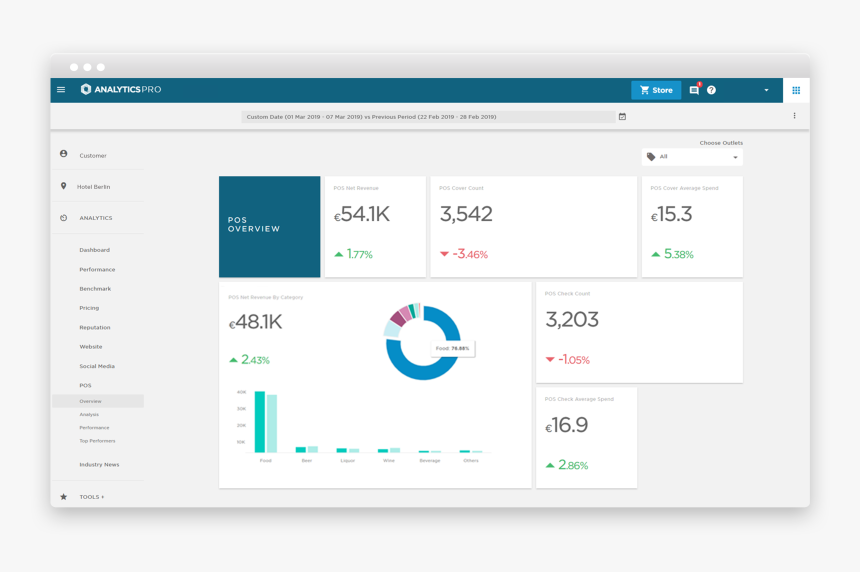Click the POS Net Revenue €54.1K value

[362, 214]
